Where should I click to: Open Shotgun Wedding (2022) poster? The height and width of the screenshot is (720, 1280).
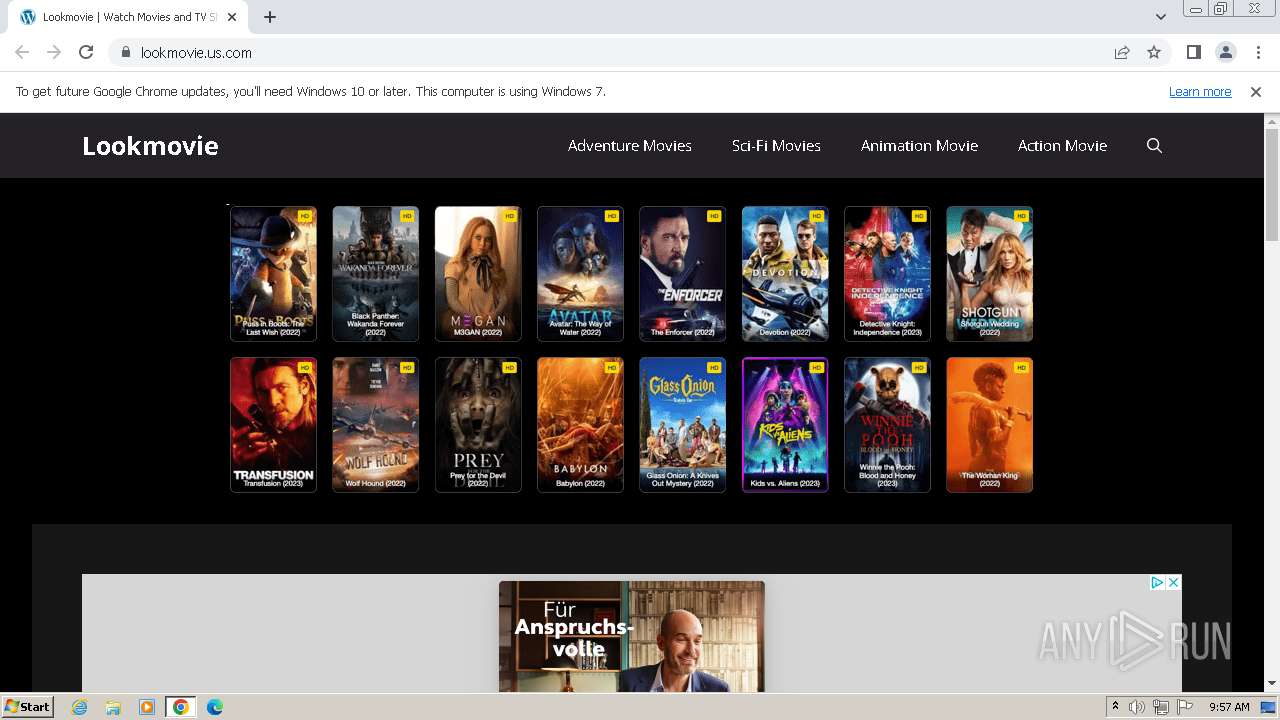989,274
